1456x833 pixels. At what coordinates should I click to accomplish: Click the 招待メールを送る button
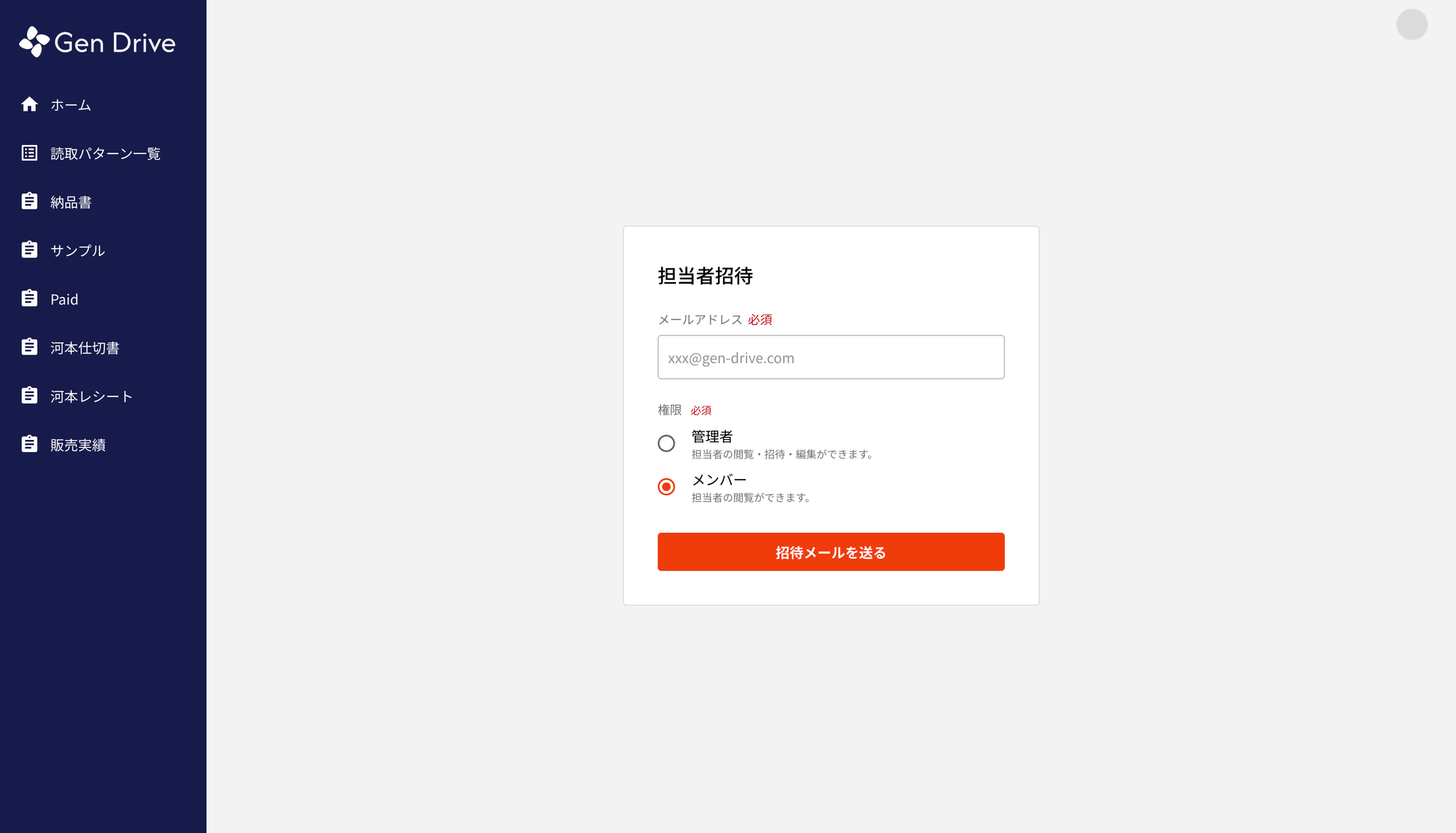point(830,552)
